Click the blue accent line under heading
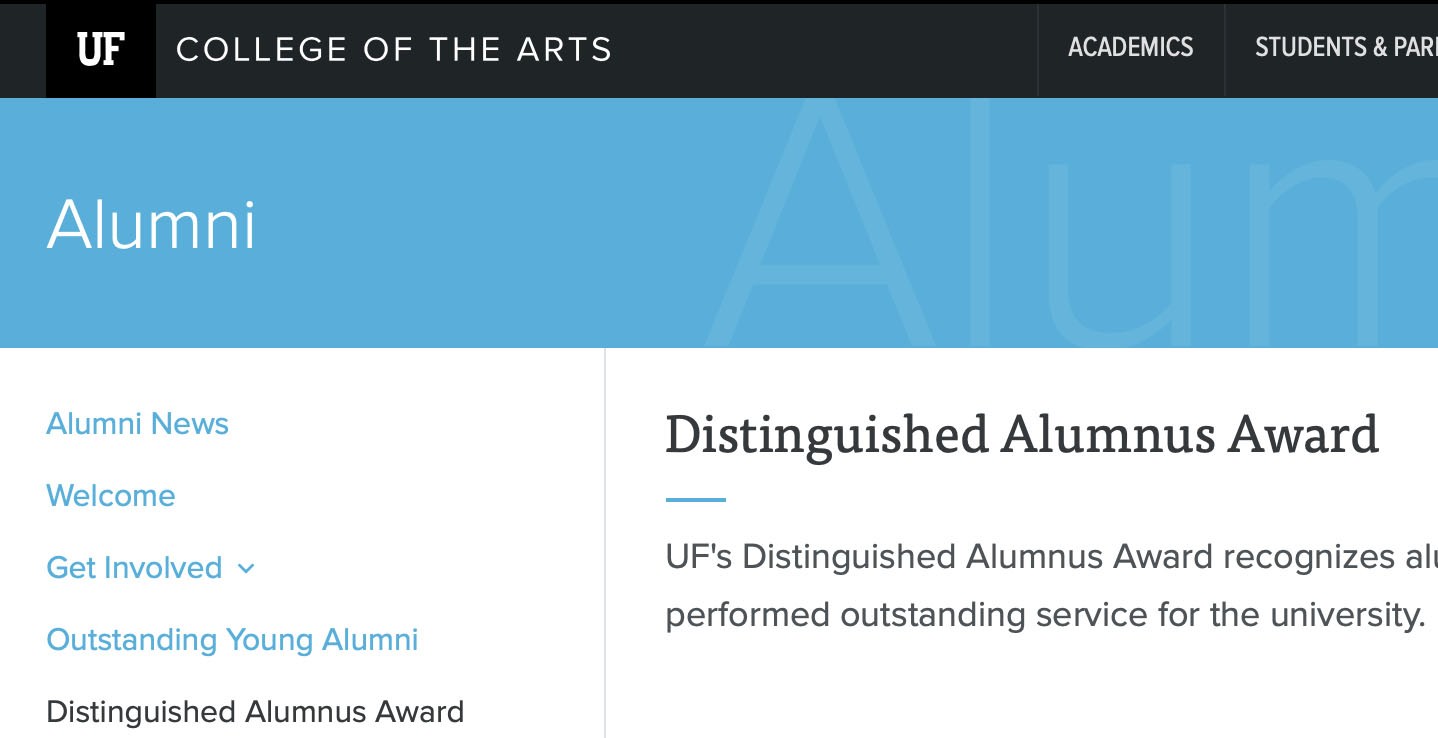Screen dimensions: 1438x738 695,499
